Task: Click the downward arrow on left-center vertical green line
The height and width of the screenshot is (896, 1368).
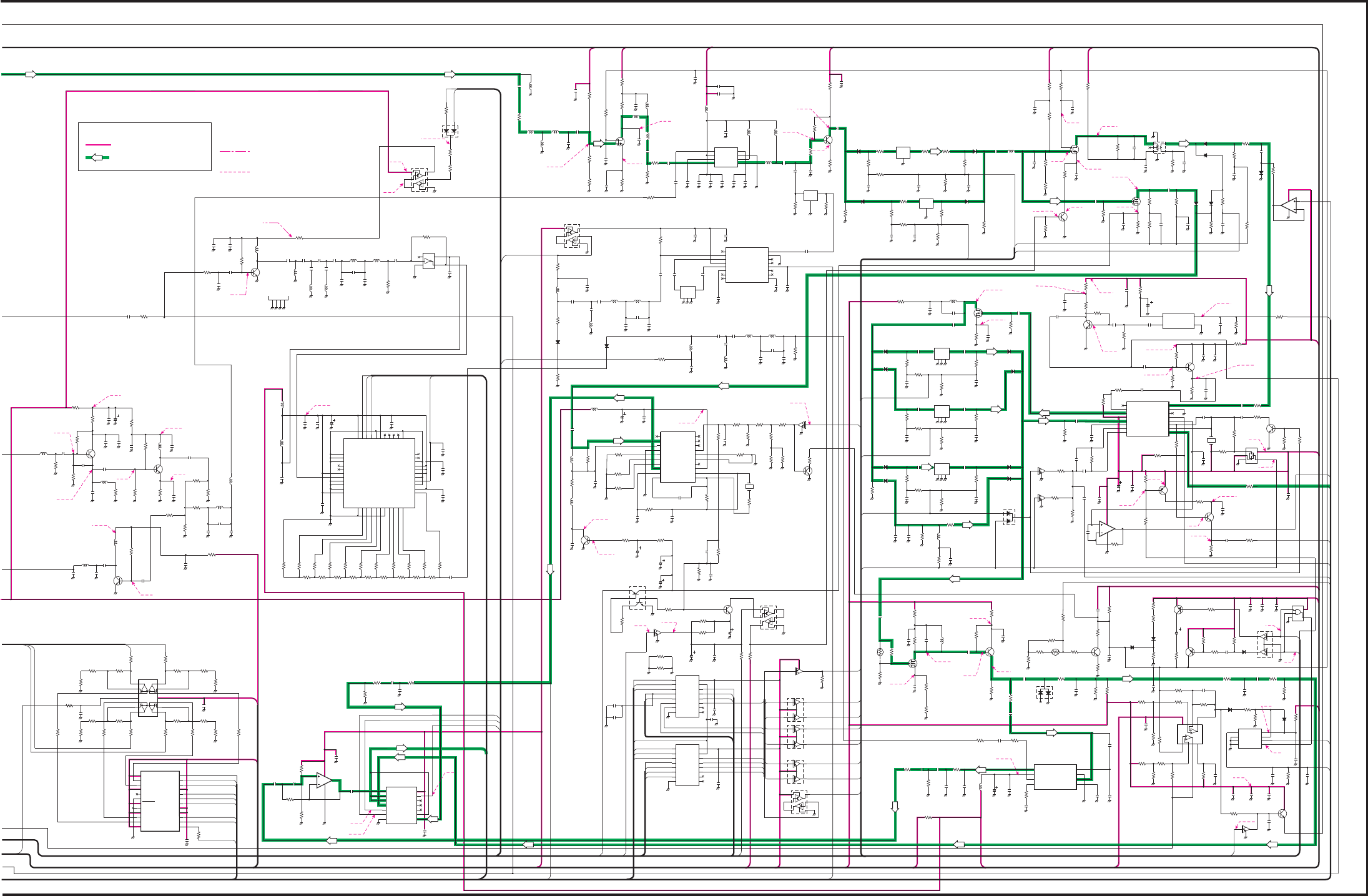Action: (550, 569)
